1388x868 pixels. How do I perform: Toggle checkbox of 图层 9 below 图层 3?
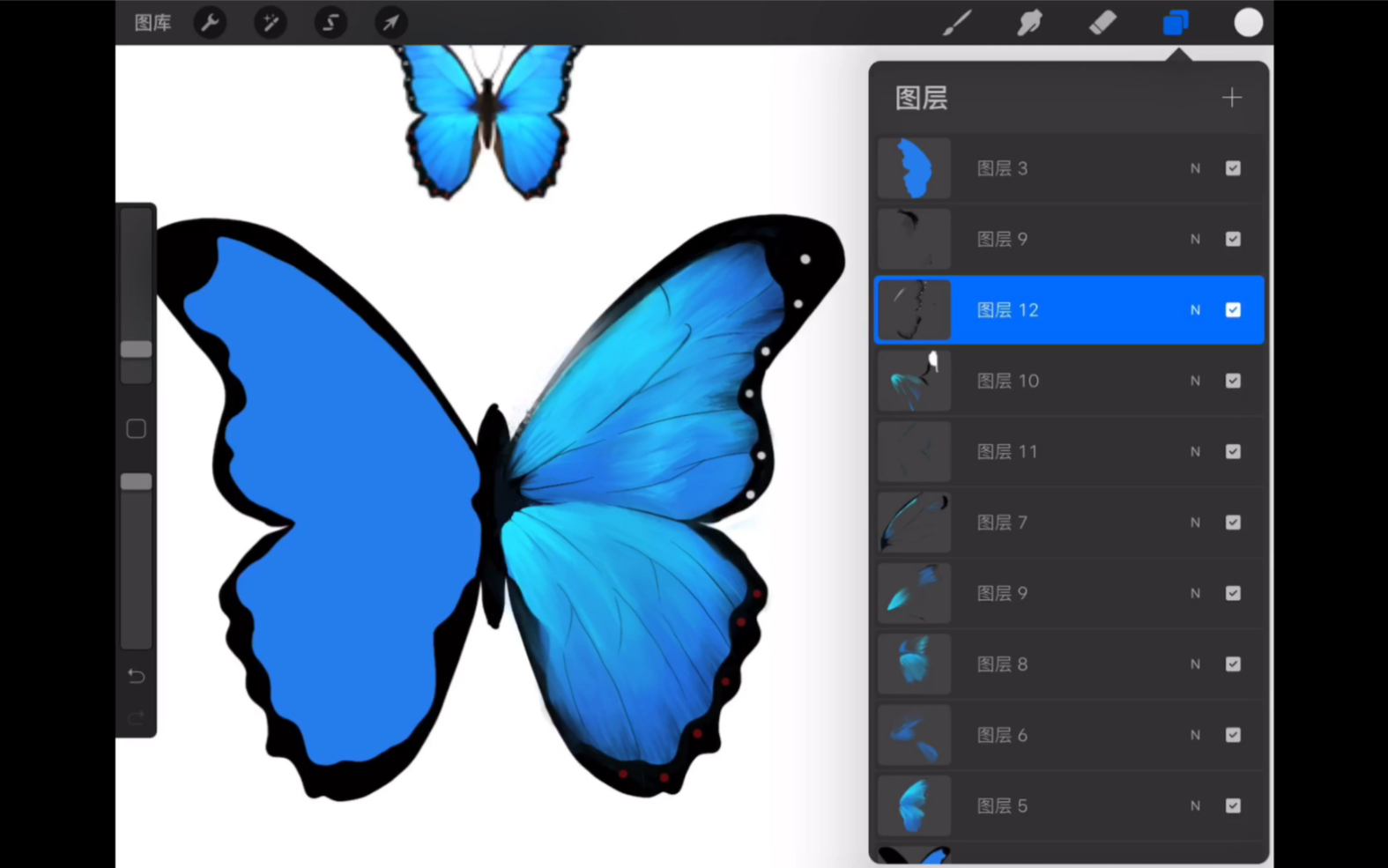(x=1233, y=239)
